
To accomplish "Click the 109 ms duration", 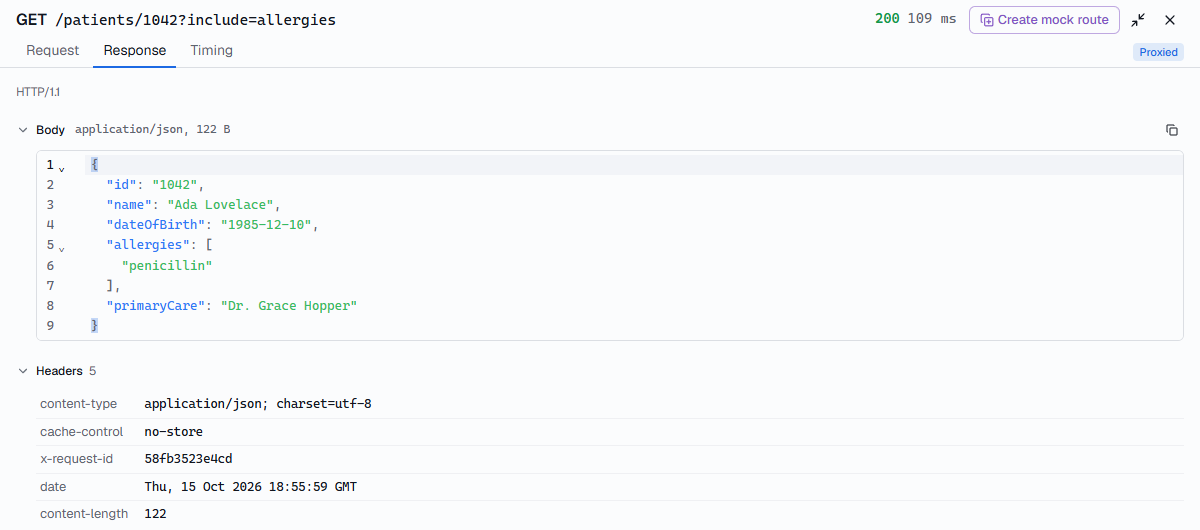I will [931, 19].
